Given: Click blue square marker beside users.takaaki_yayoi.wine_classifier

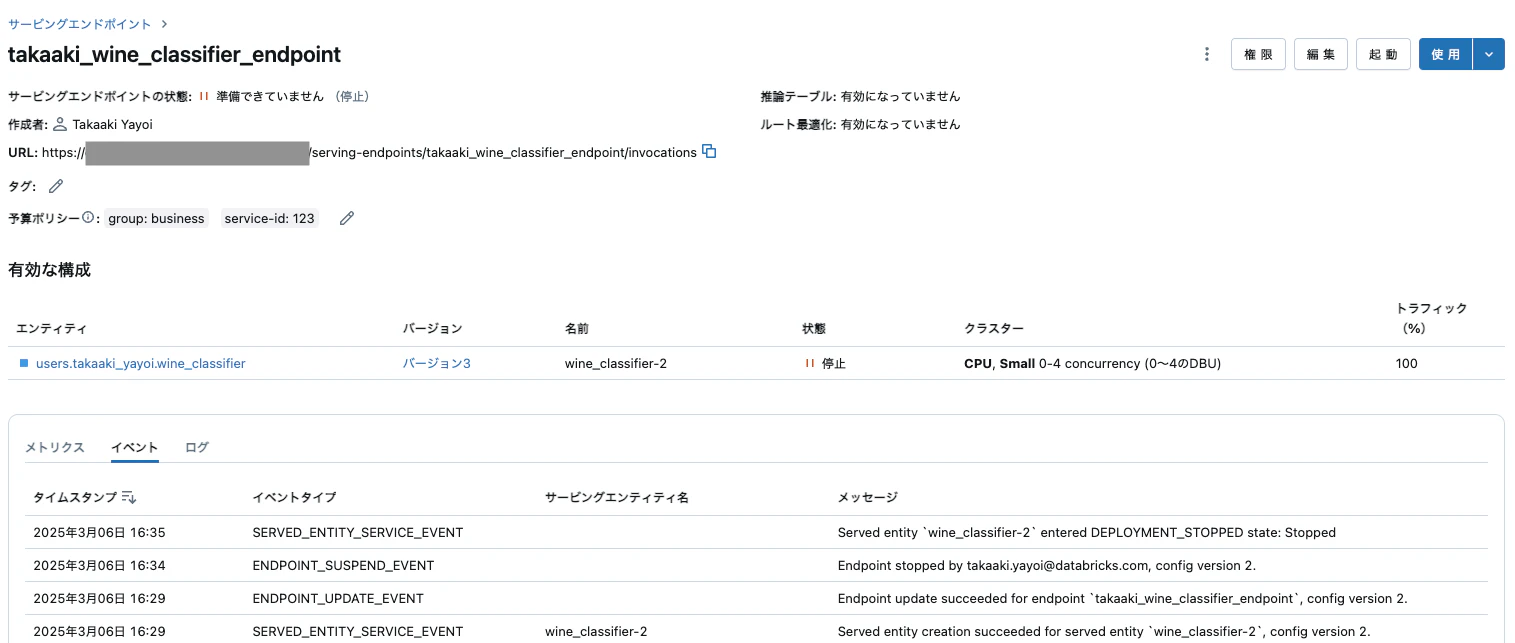Looking at the screenshot, I should tap(24, 363).
